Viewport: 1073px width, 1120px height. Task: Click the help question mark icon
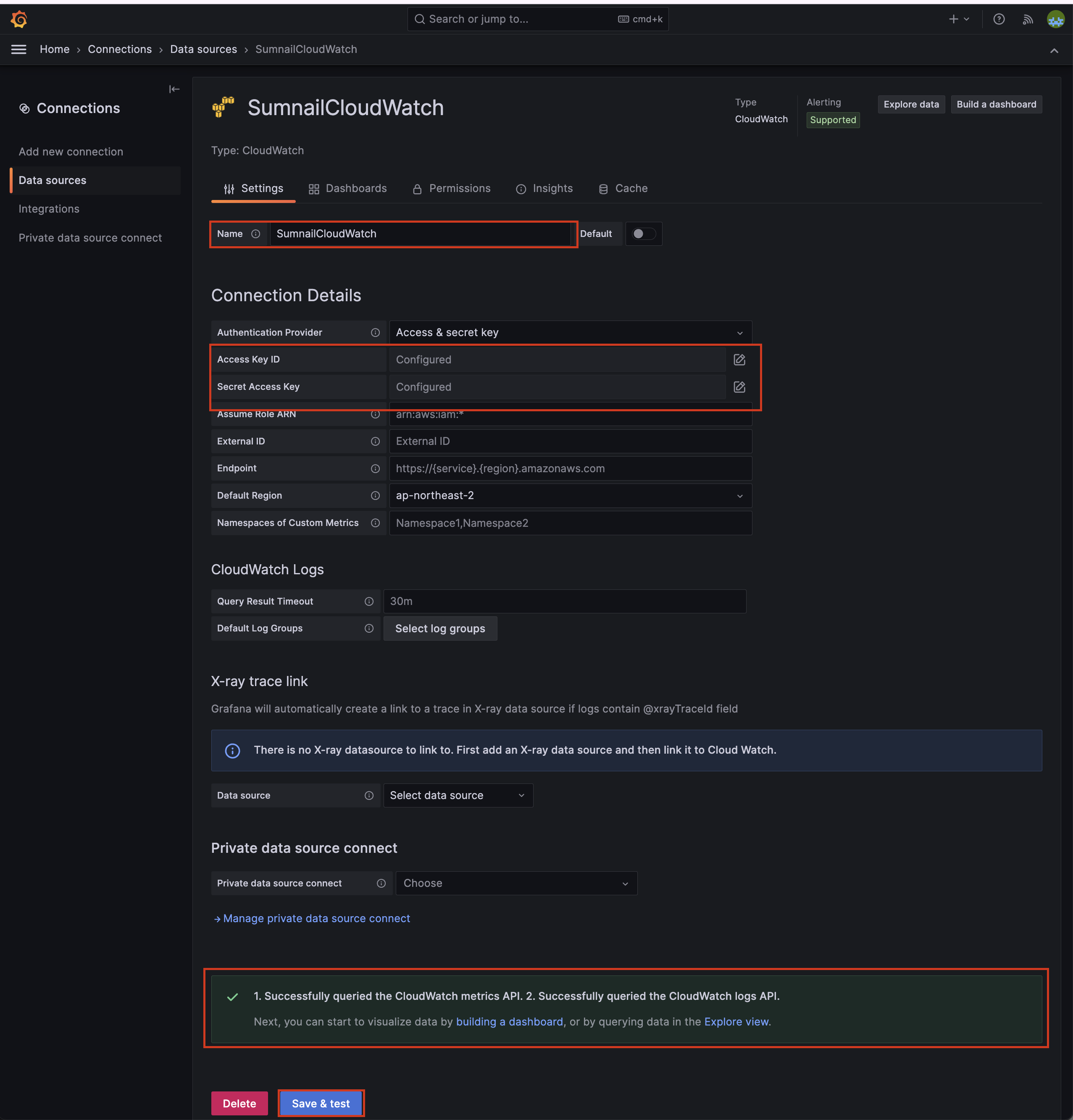[x=999, y=19]
